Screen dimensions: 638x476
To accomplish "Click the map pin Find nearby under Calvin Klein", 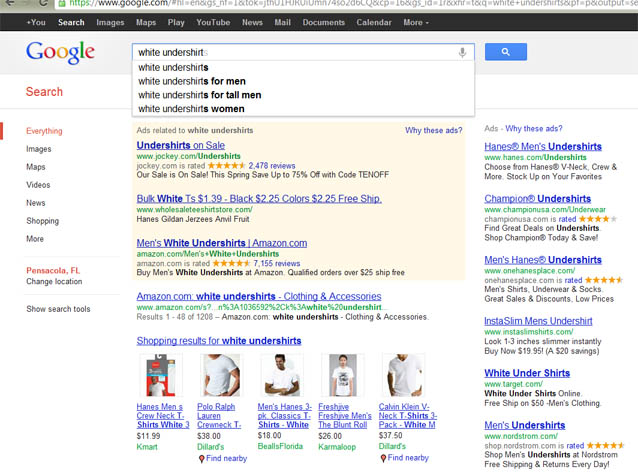I will tap(404, 458).
